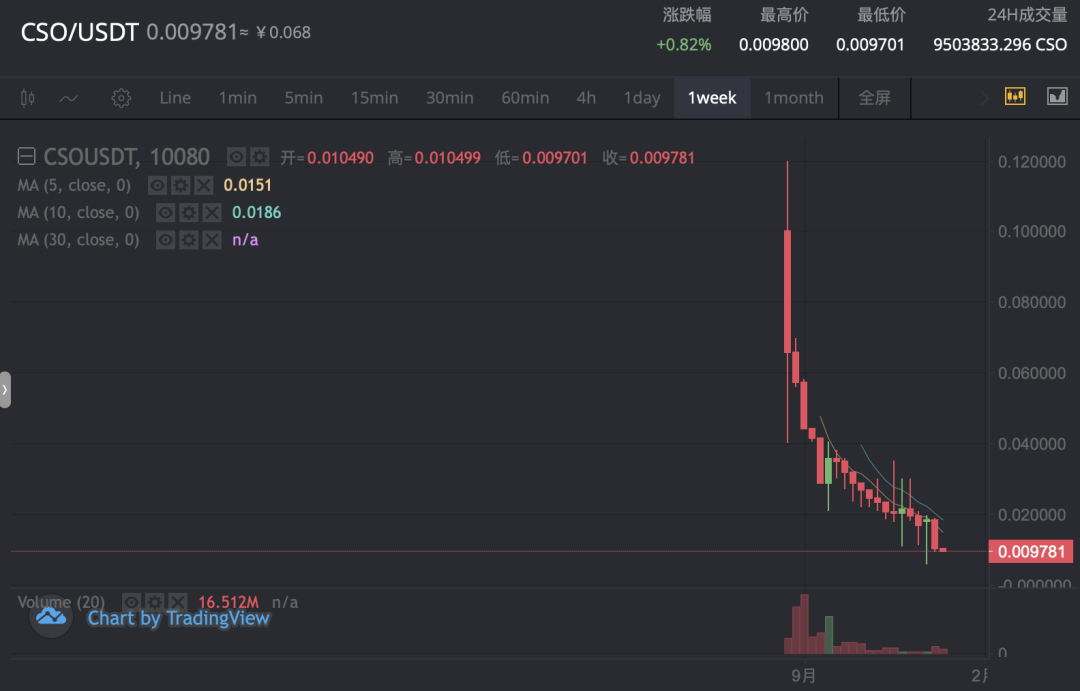Hide the MA (10, close, 0) line
1080x691 pixels.
tap(165, 212)
